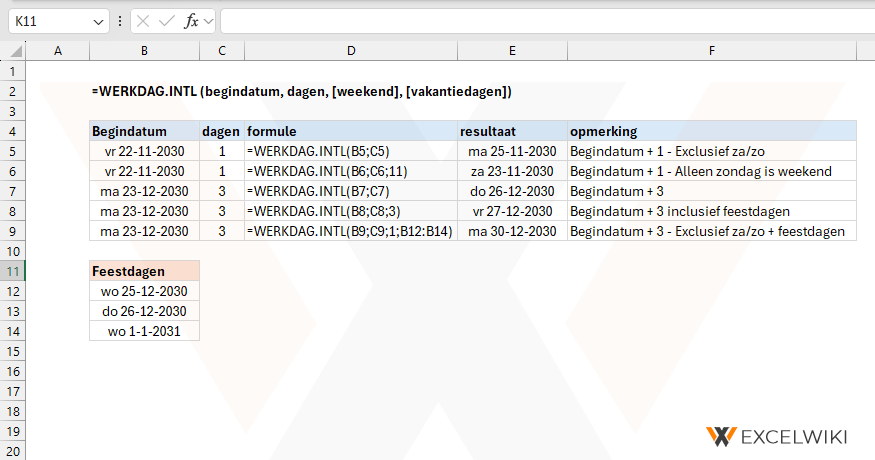The width and height of the screenshot is (875, 460).
Task: Select cell with =WERKDAG.INTL(B6;C6;11)
Action: coord(350,171)
